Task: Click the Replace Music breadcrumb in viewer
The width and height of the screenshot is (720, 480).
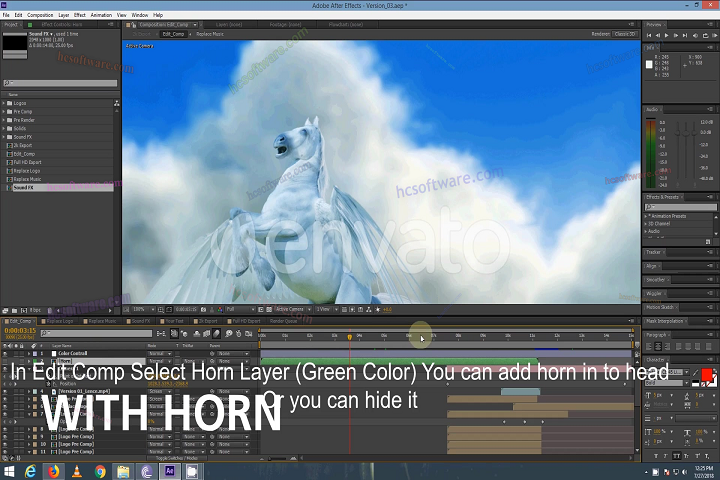Action: click(x=210, y=34)
